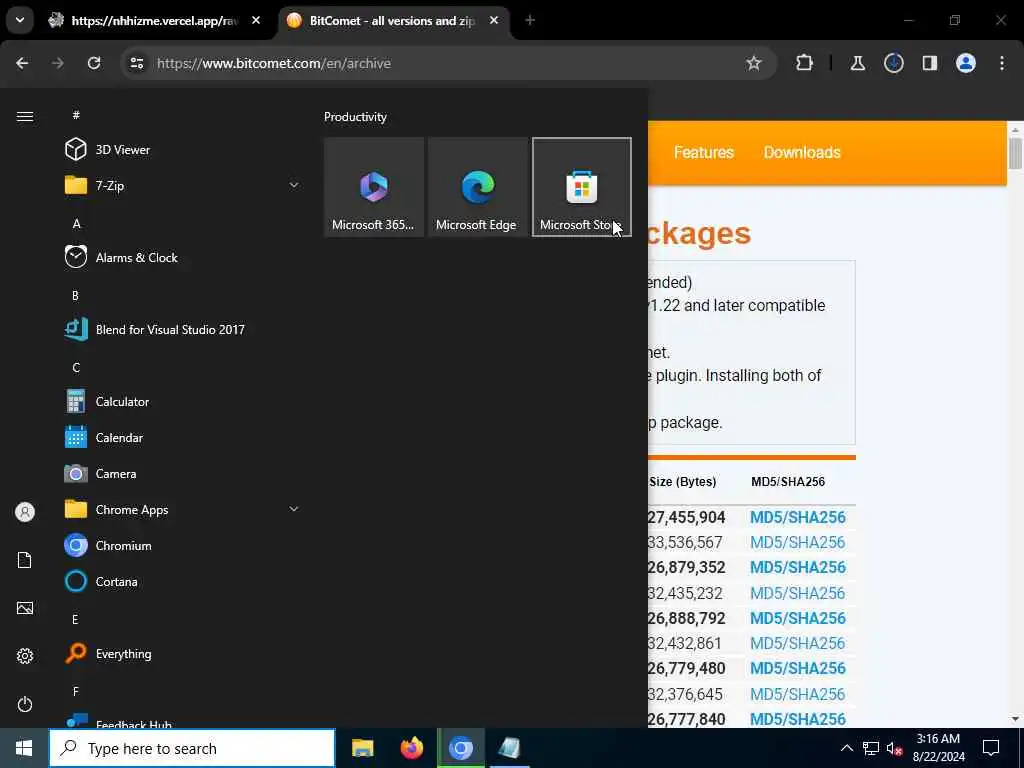Viewport: 1024px width, 768px height.
Task: Launch the Calculator app
Action: pyautogui.click(x=183, y=402)
